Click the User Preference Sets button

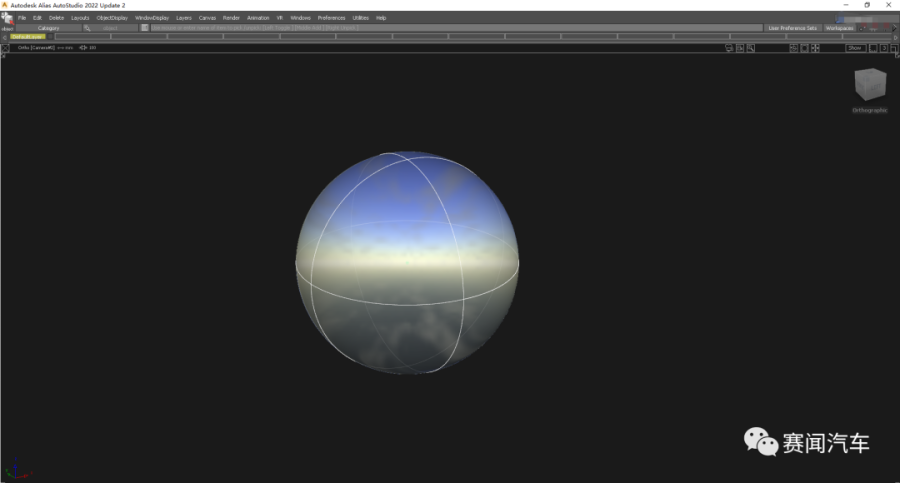click(791, 28)
